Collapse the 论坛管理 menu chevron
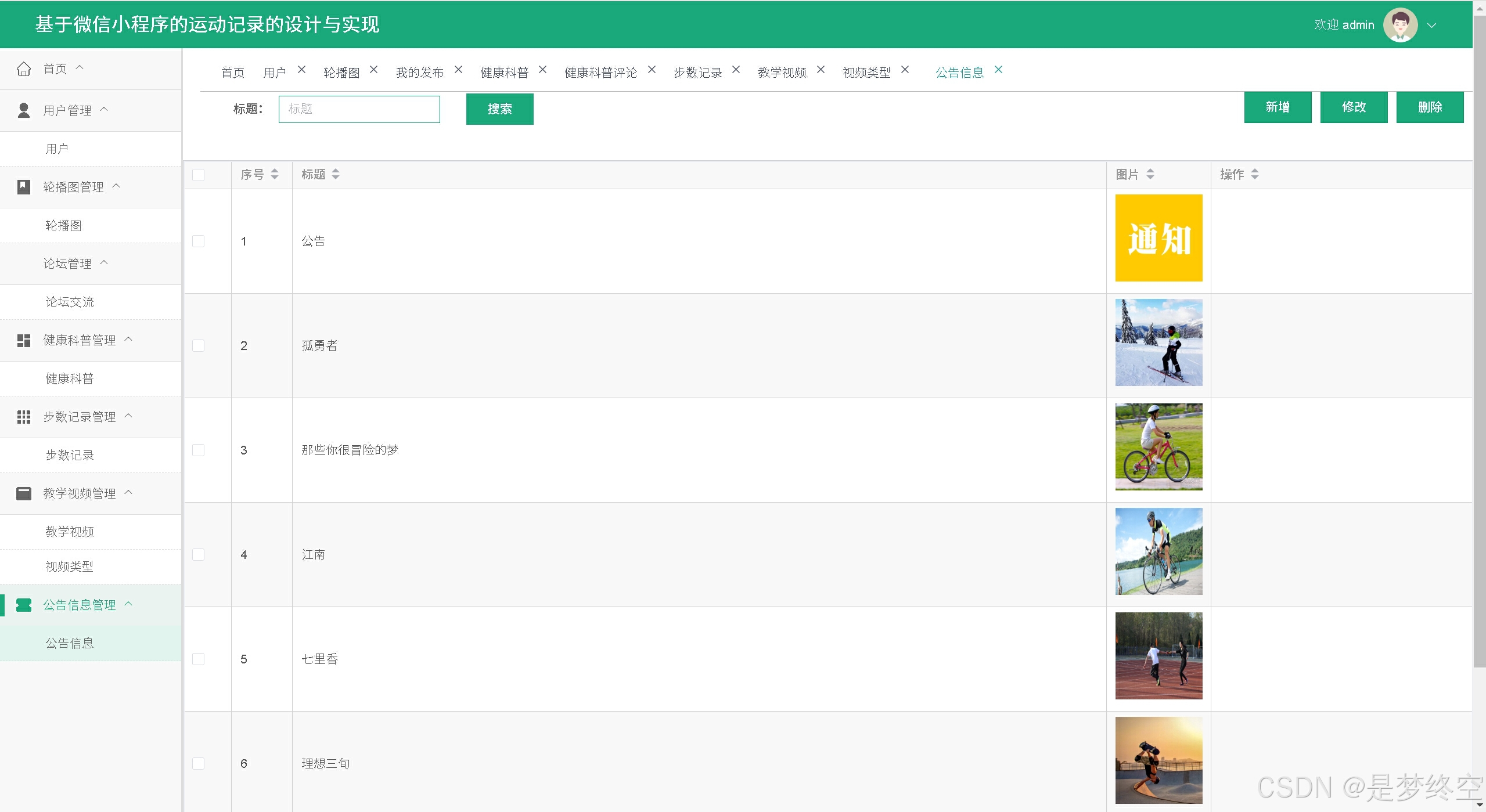This screenshot has height=812, width=1486. [105, 262]
